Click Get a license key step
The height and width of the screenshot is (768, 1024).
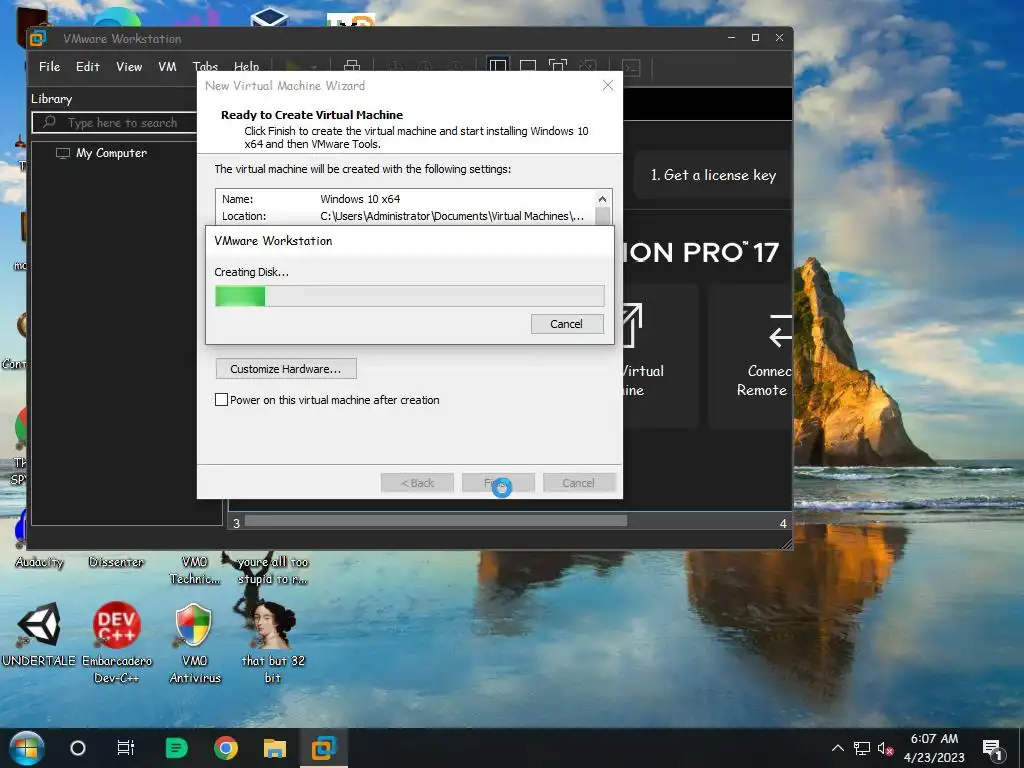coord(712,175)
